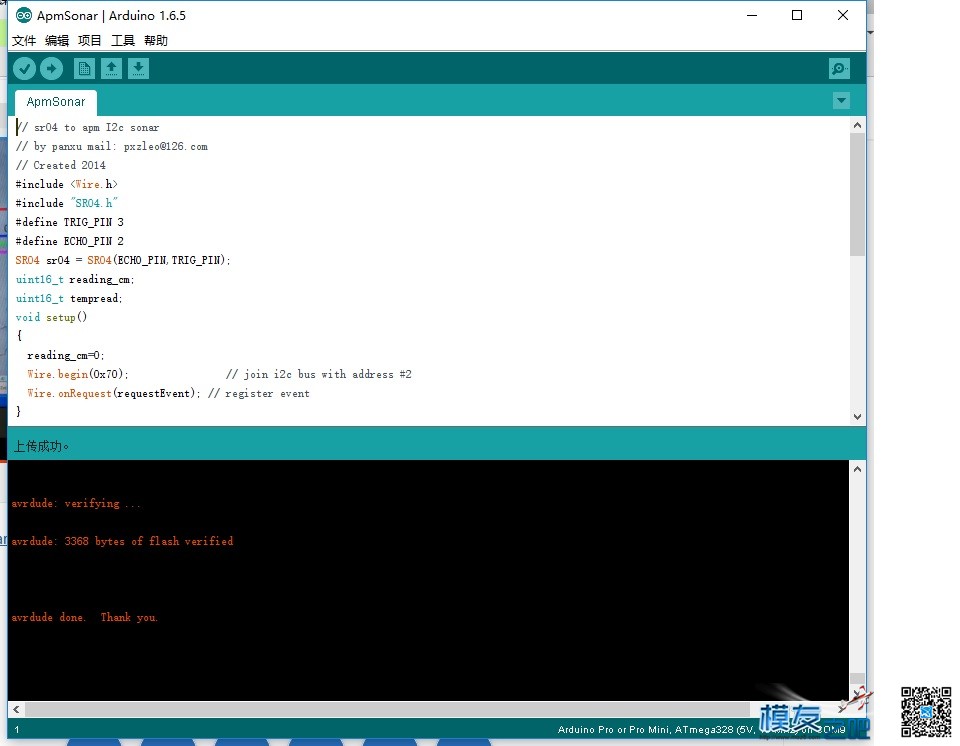The width and height of the screenshot is (960, 746).
Task: Upload the sketch with the arrow button
Action: 51,69
